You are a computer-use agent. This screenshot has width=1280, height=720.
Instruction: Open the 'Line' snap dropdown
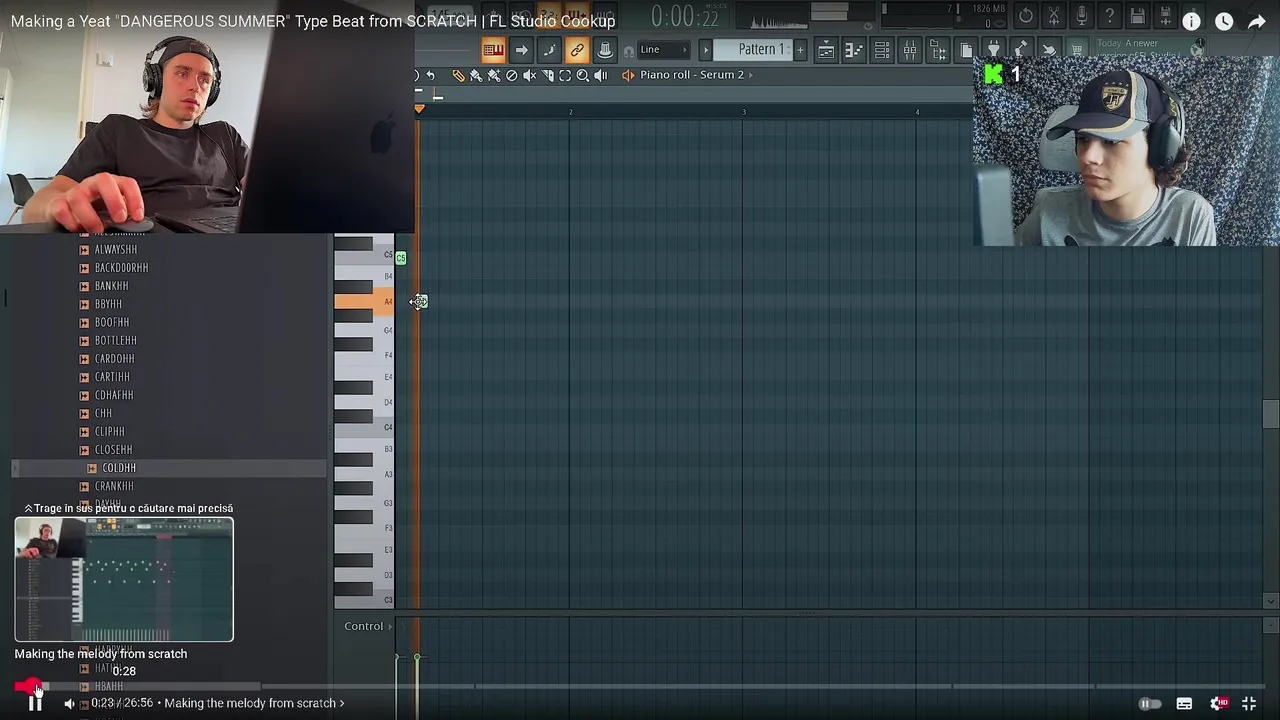pos(663,50)
